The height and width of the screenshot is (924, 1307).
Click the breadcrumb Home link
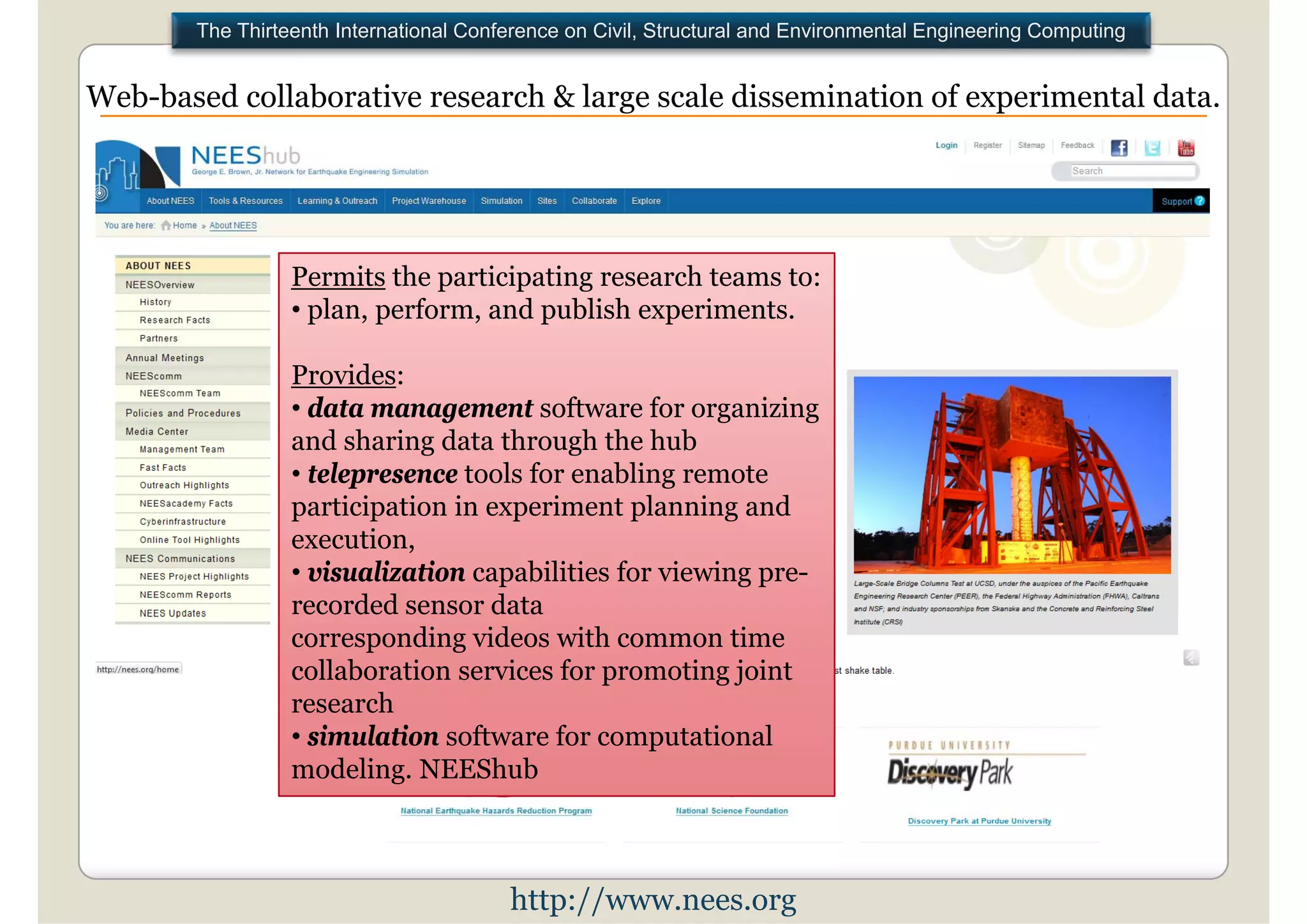point(184,225)
